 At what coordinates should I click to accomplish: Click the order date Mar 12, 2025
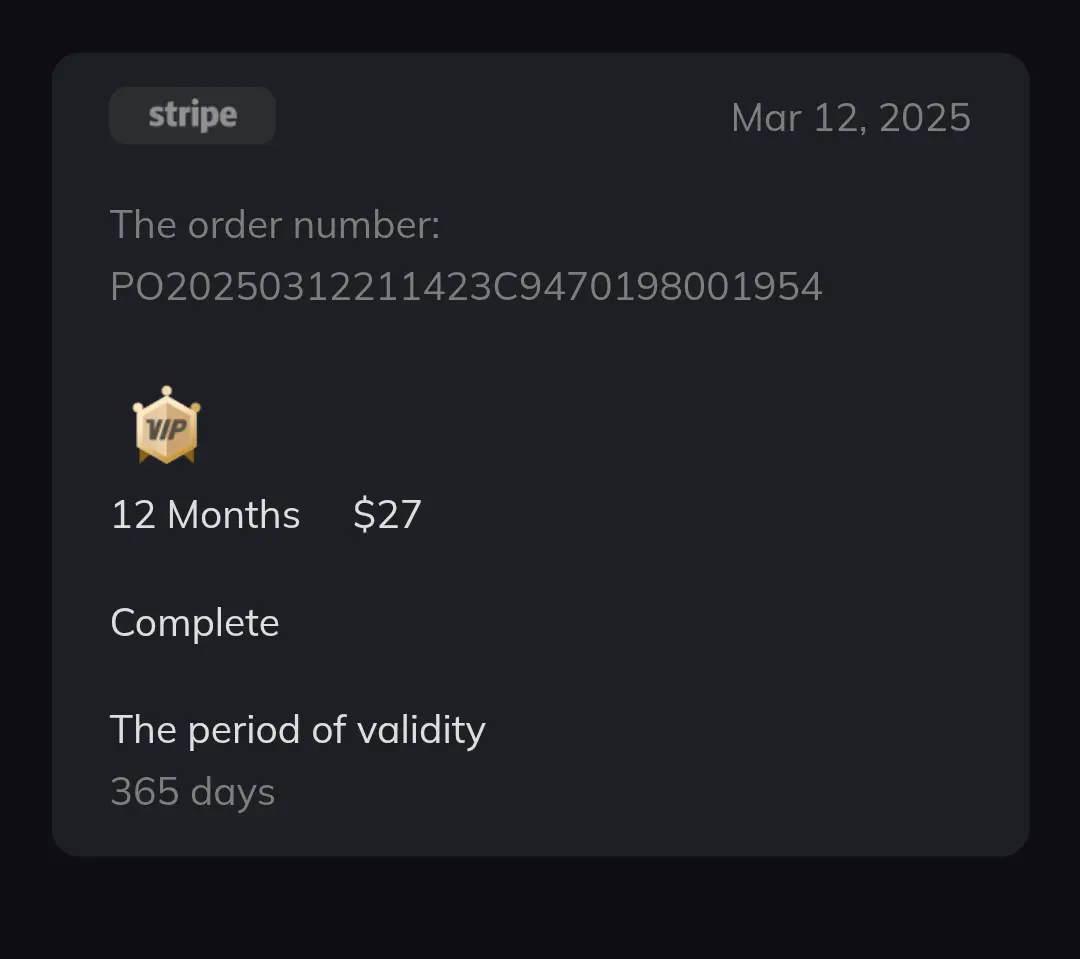coord(851,118)
